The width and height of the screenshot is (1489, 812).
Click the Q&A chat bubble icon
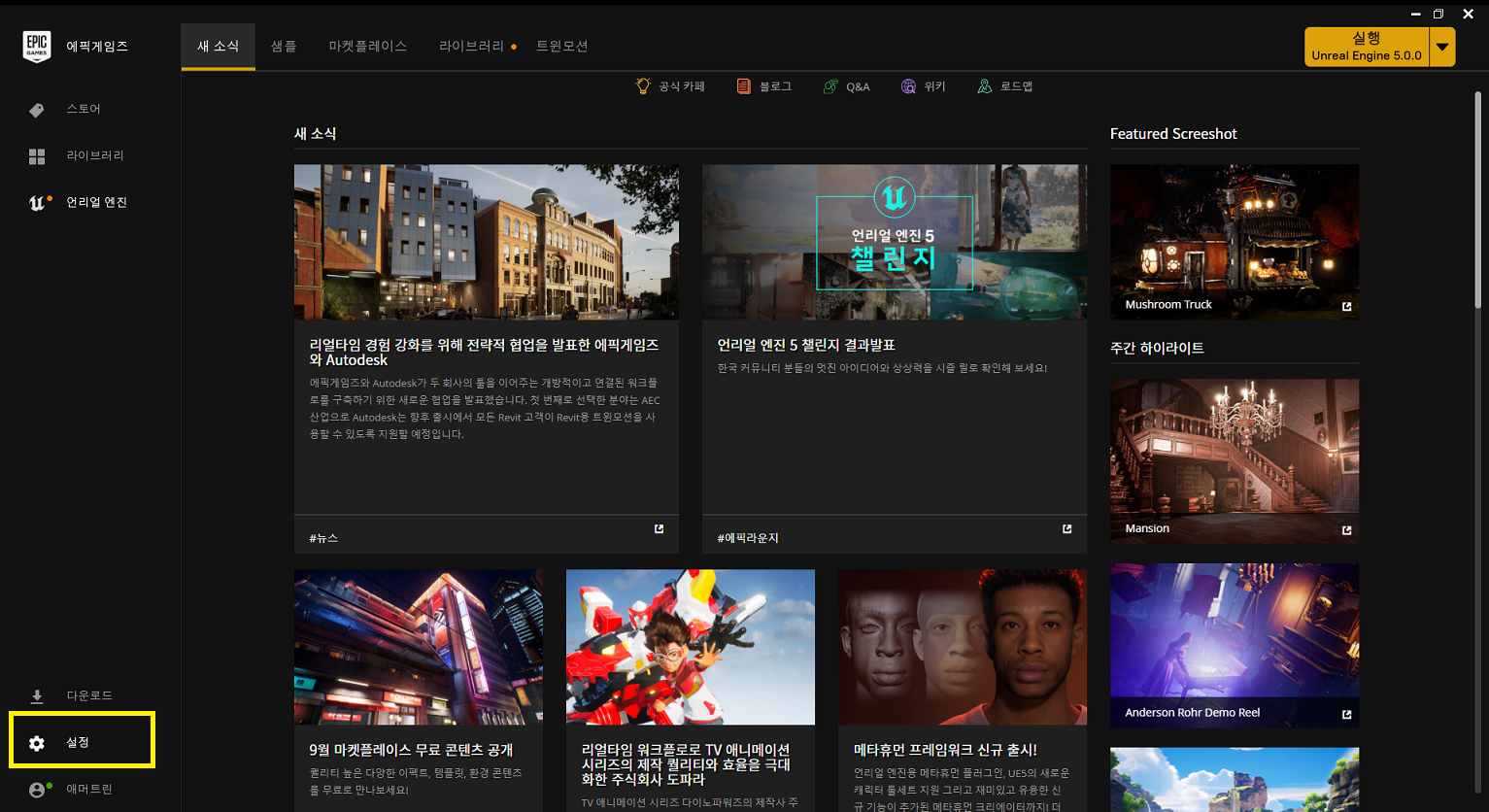coord(830,86)
